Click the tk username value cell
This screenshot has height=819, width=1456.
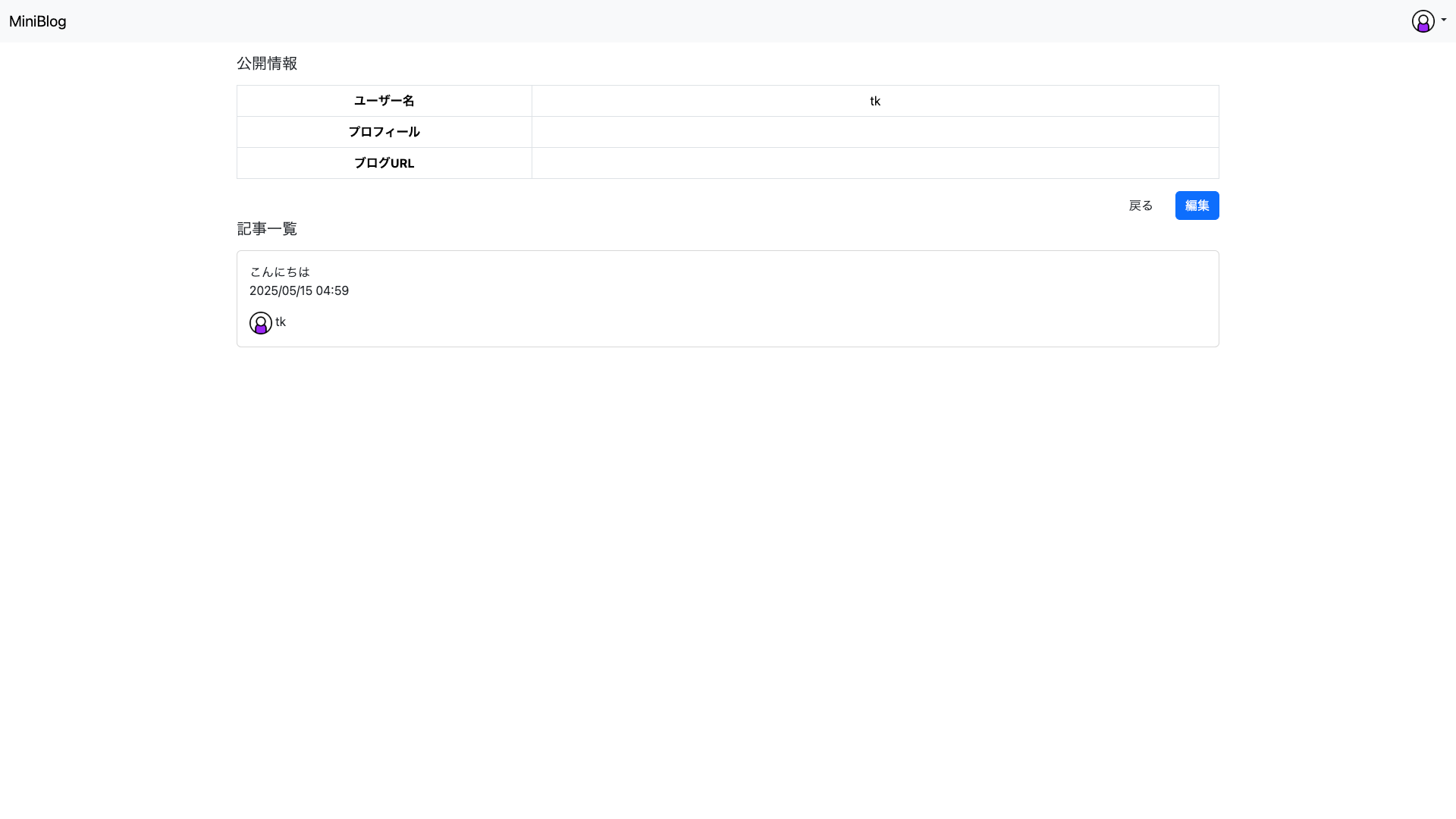click(875, 101)
